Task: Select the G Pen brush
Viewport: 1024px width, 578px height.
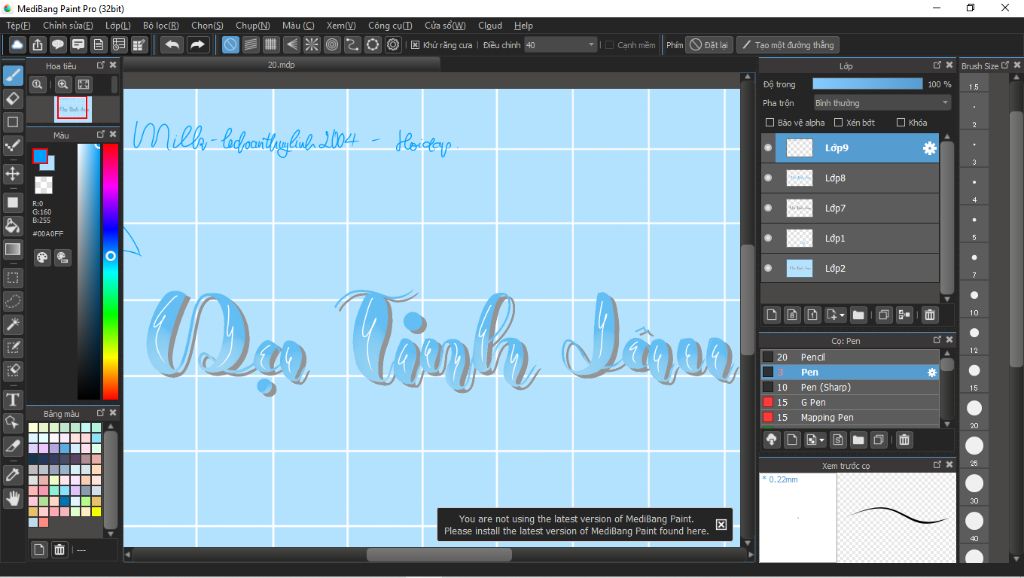Action: 850,402
